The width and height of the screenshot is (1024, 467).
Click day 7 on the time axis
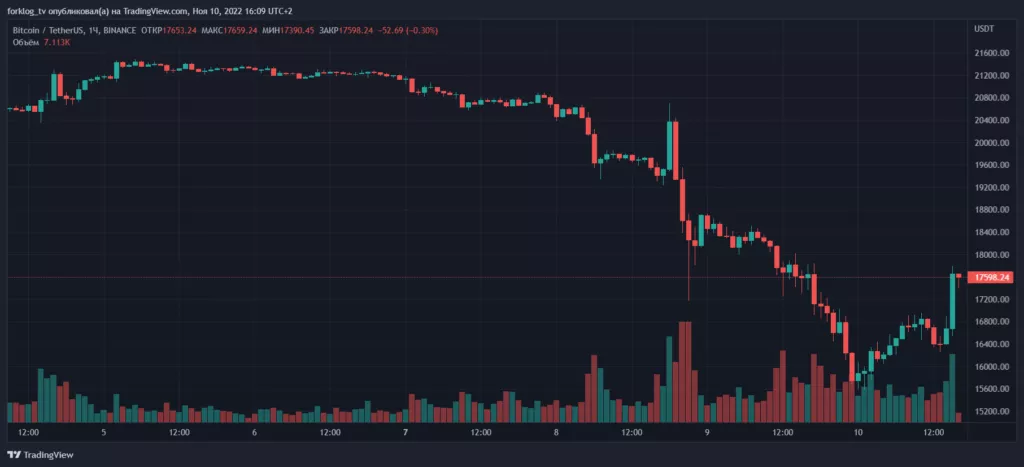coord(405,433)
